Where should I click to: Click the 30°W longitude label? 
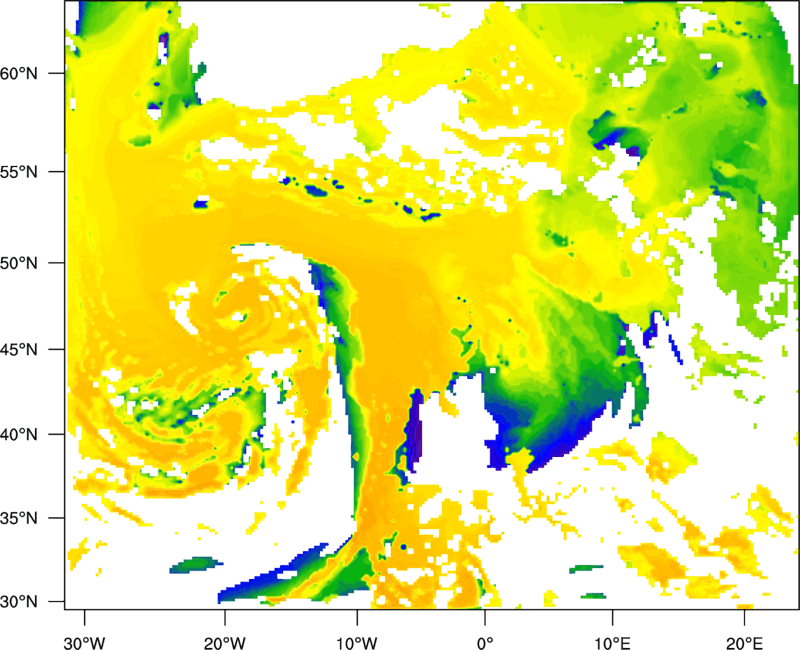(84, 643)
